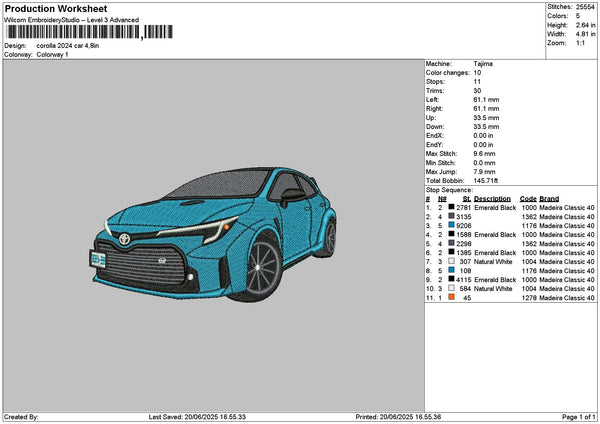Click stitch count '4115' in row 9
Image resolution: width=600 pixels, height=424 pixels.
click(x=463, y=280)
